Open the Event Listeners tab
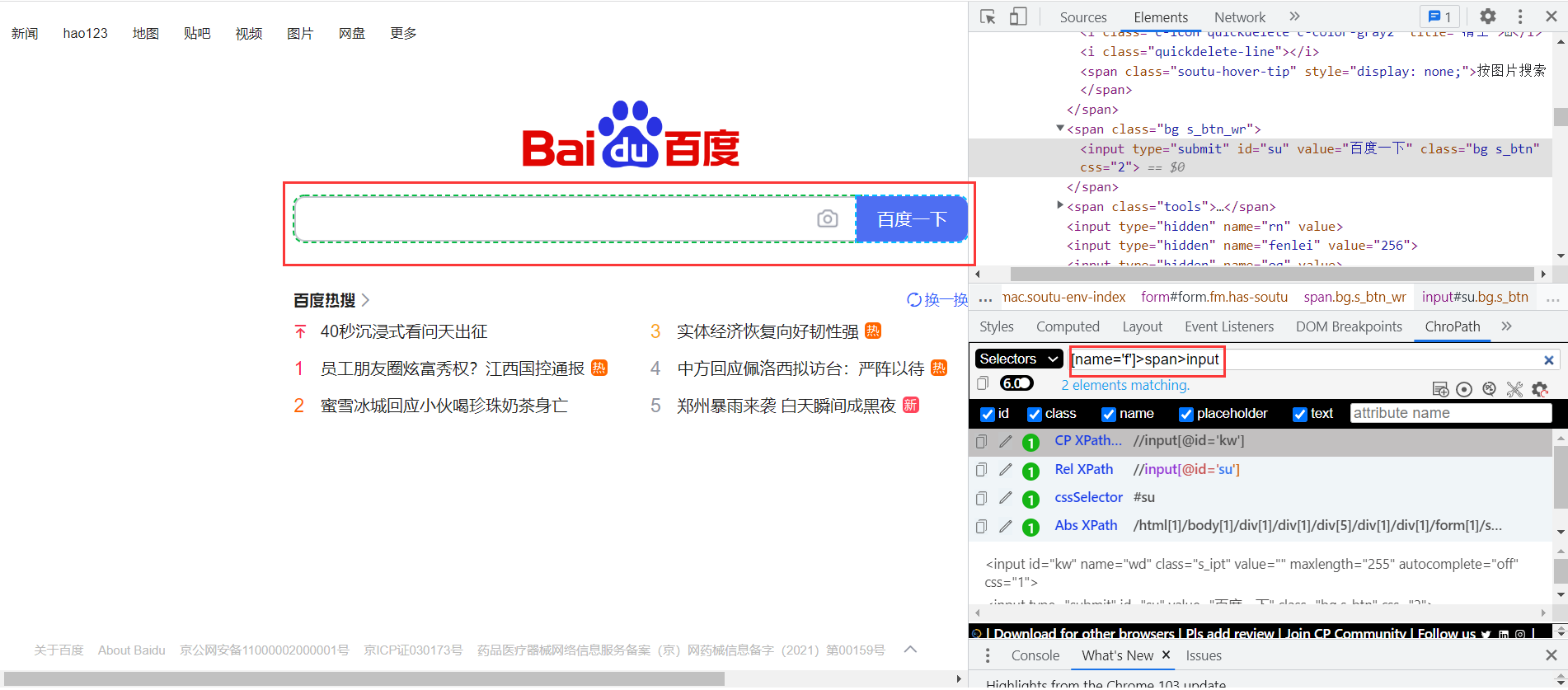1568x690 pixels. (1228, 326)
